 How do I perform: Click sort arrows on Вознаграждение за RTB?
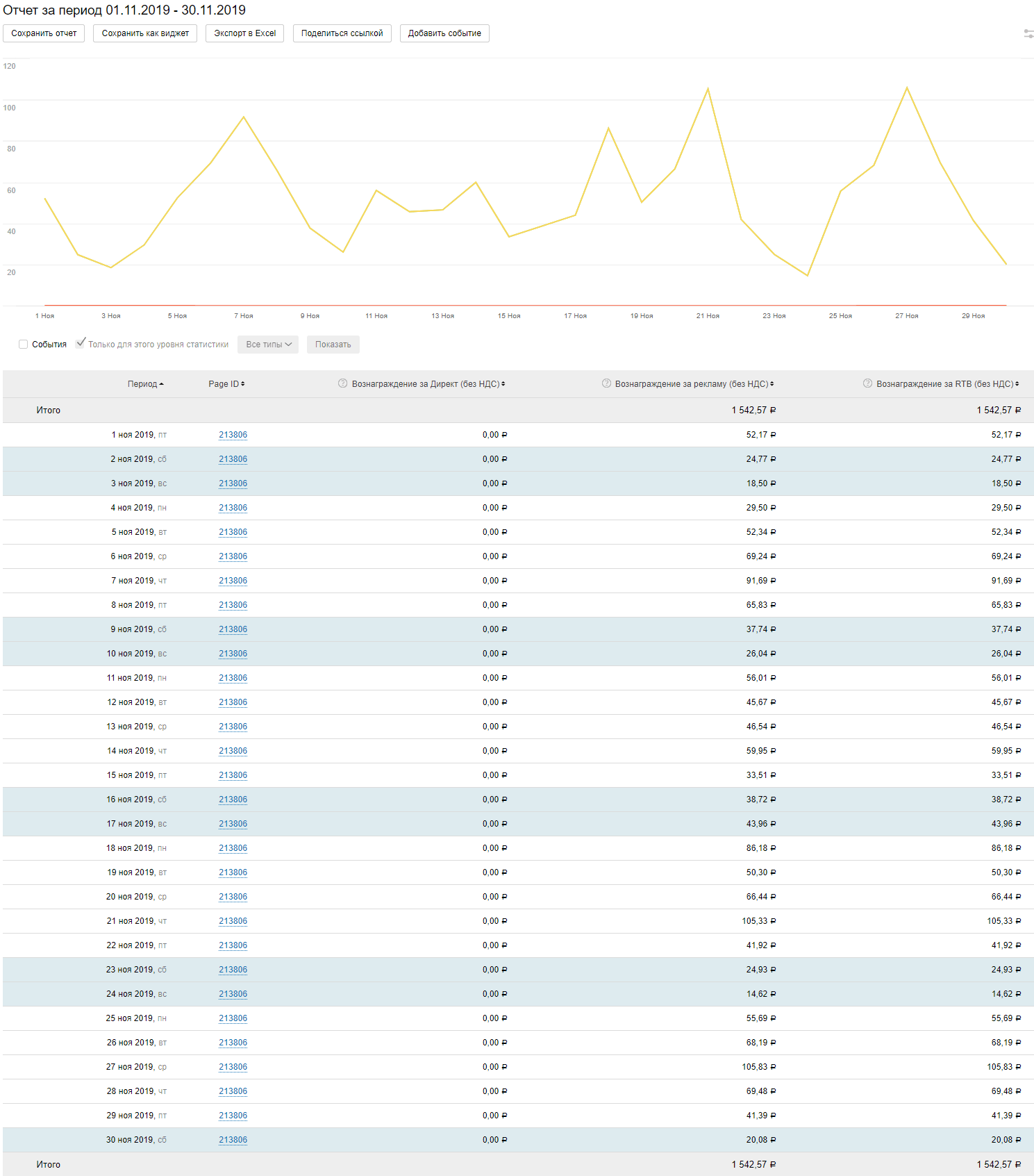(1017, 384)
